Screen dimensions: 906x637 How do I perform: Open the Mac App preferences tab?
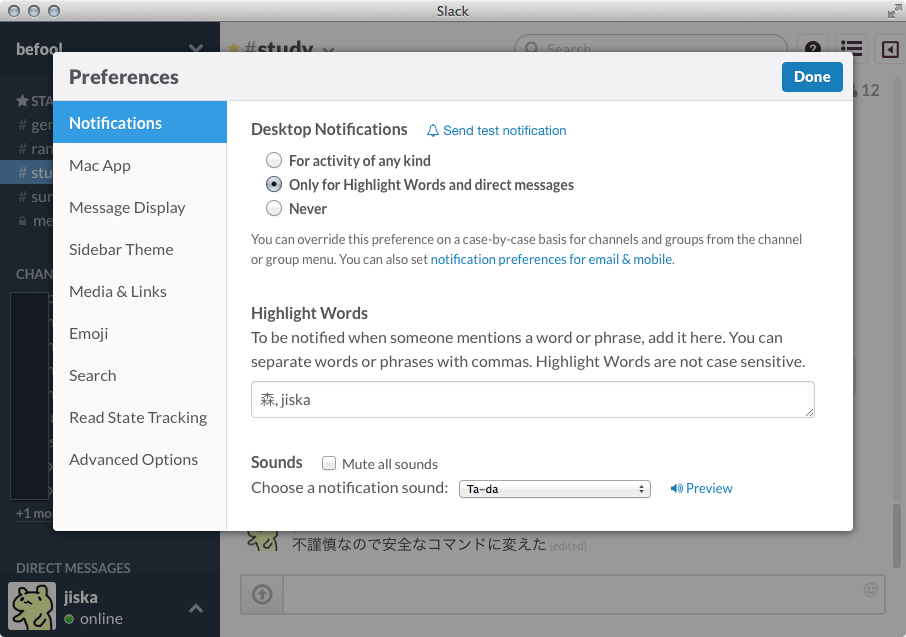pyautogui.click(x=140, y=166)
